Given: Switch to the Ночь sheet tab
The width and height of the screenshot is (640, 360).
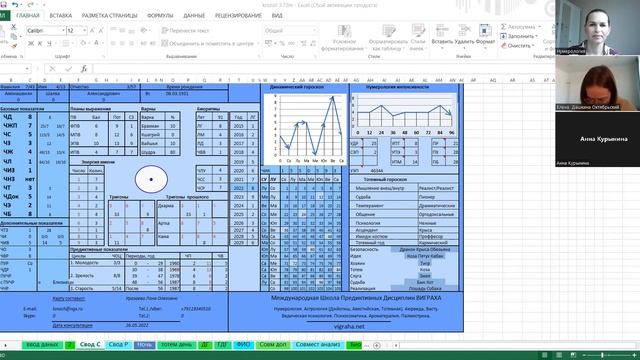Looking at the screenshot, I should (144, 345).
